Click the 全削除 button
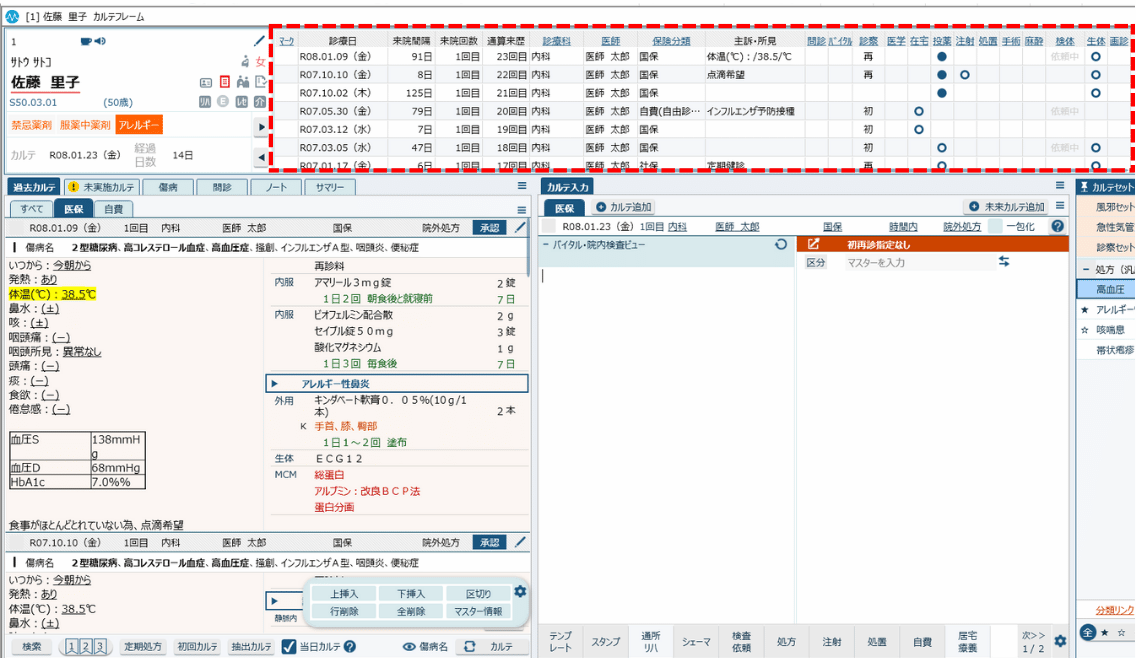1136x658 pixels. (411, 611)
